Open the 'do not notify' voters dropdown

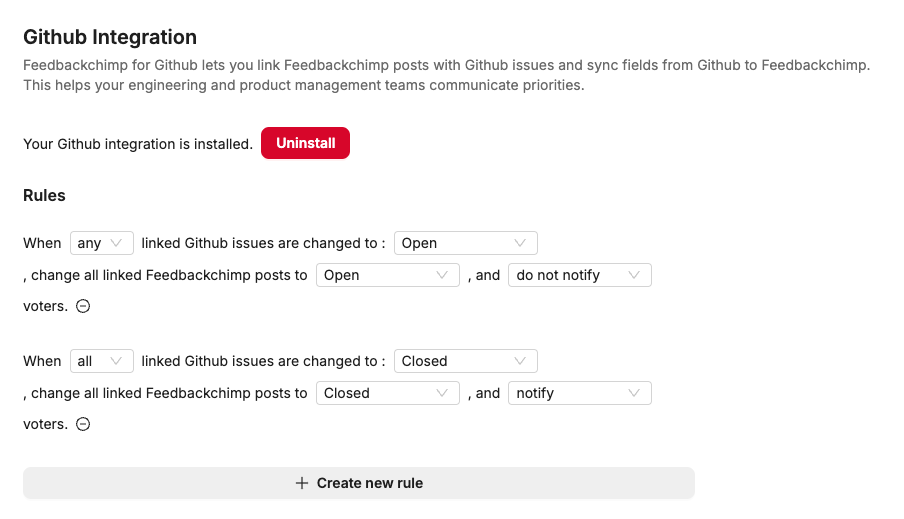pos(580,275)
